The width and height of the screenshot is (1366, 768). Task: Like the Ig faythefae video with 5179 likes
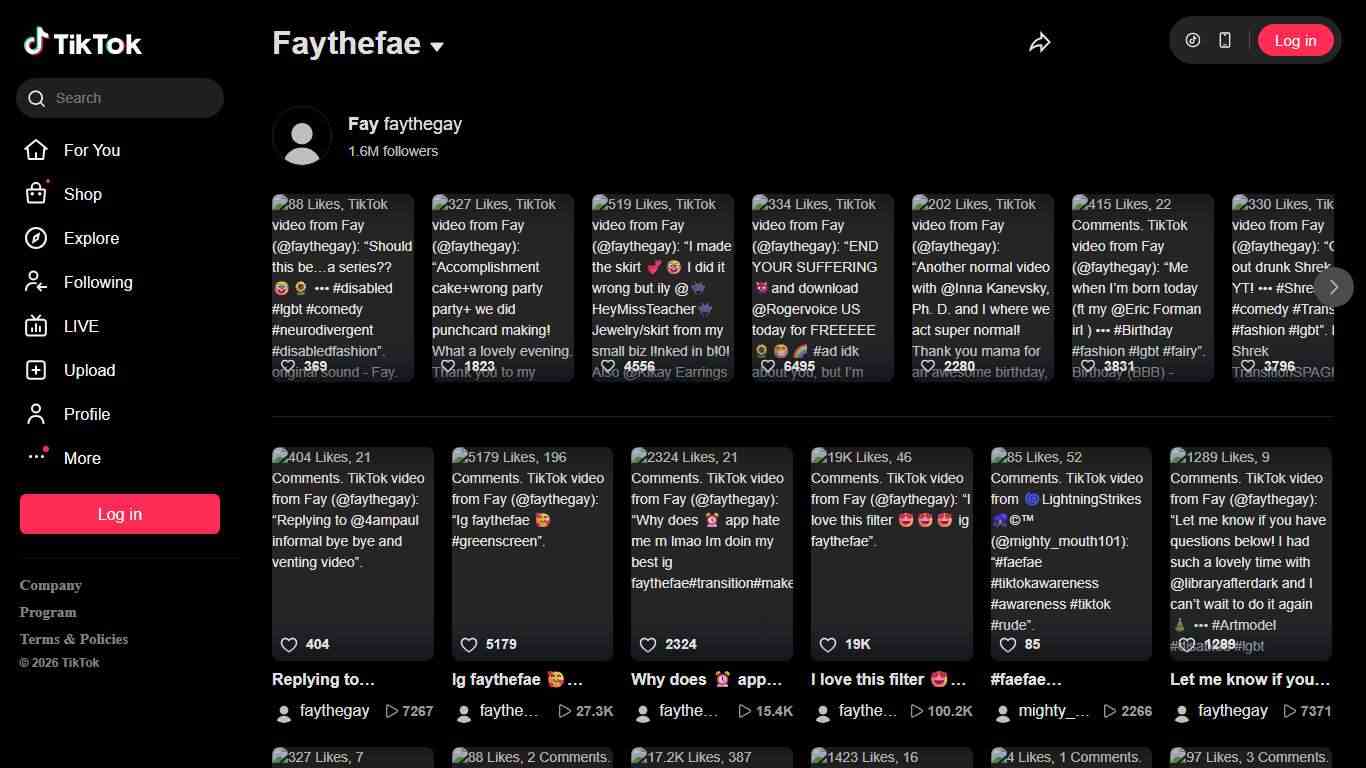pyautogui.click(x=469, y=644)
